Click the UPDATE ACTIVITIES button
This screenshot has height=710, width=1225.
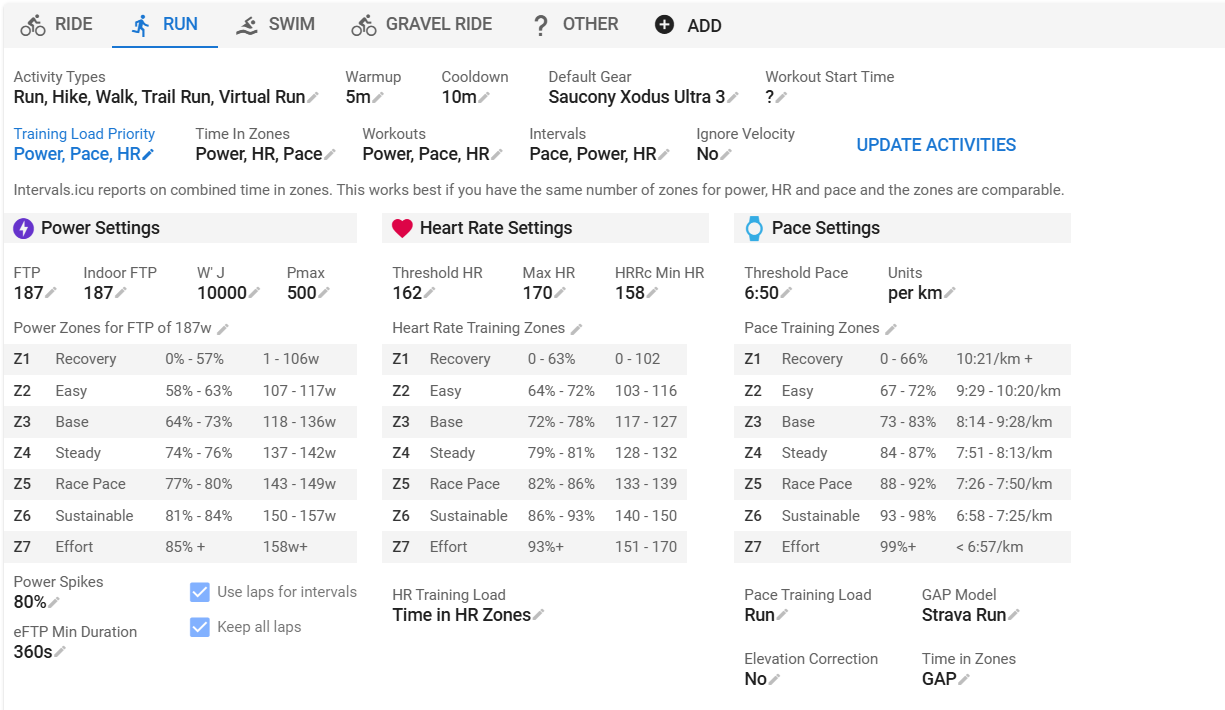(x=936, y=145)
